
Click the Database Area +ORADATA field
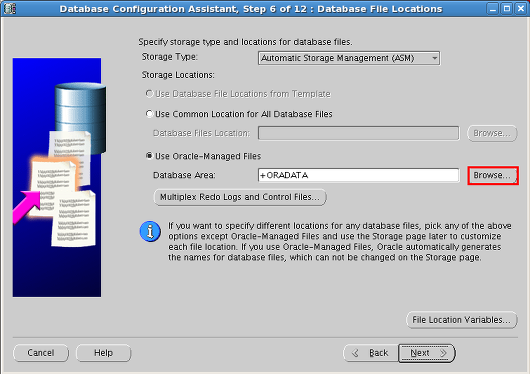pos(359,175)
